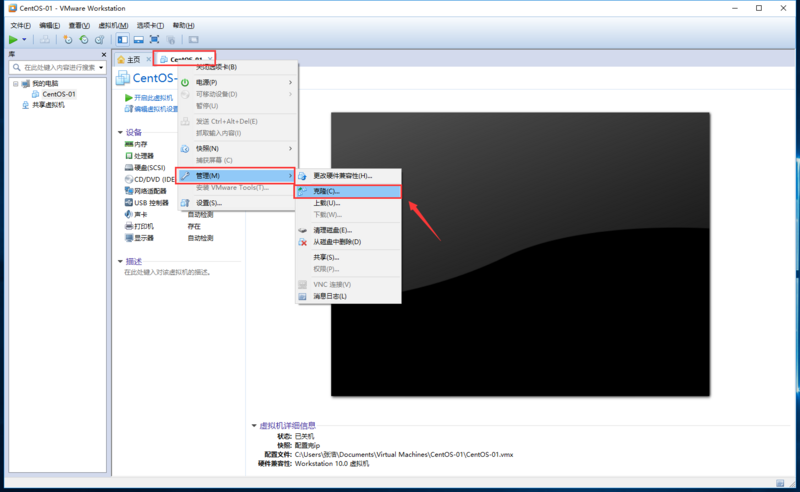Select the 声卡 sound card row

(136, 214)
